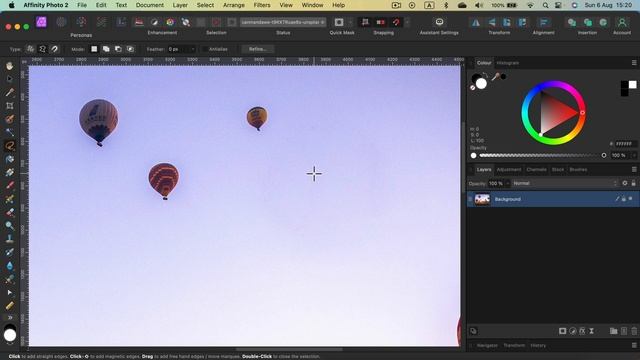Open the Feather value dropdown

pos(193,49)
